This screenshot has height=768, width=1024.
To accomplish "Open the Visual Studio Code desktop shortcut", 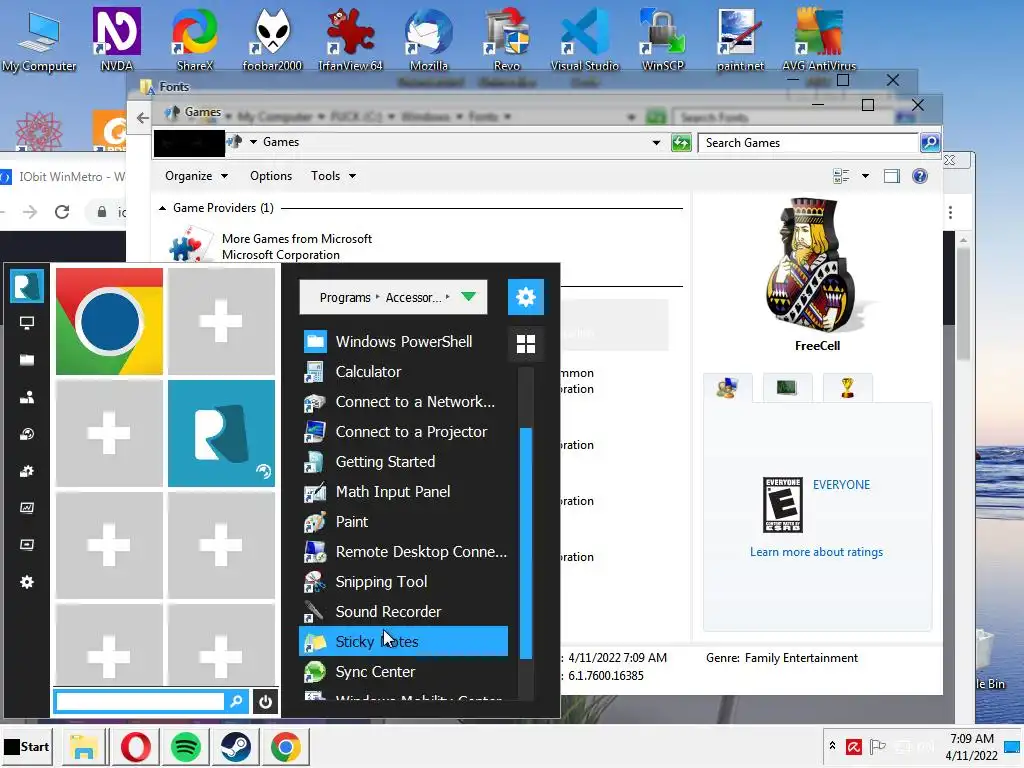I will point(584,39).
